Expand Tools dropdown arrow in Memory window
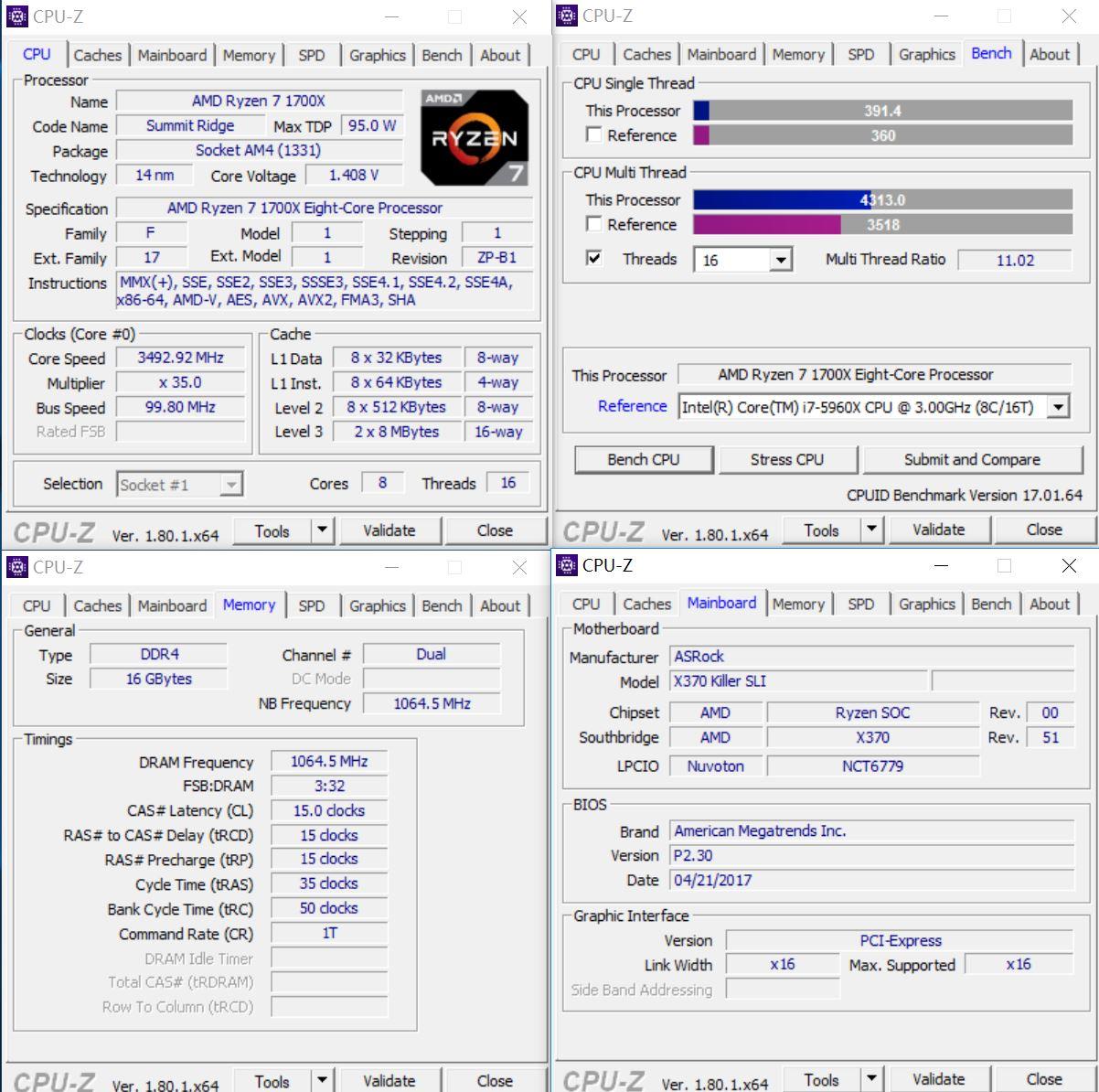1099x1092 pixels. (x=322, y=1081)
